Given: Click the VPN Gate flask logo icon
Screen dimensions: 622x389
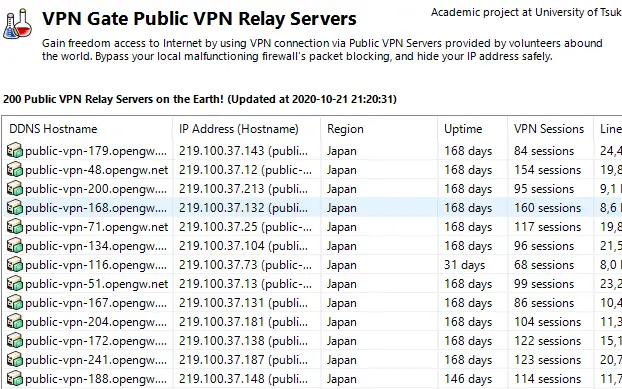Looking at the screenshot, I should pos(17,23).
